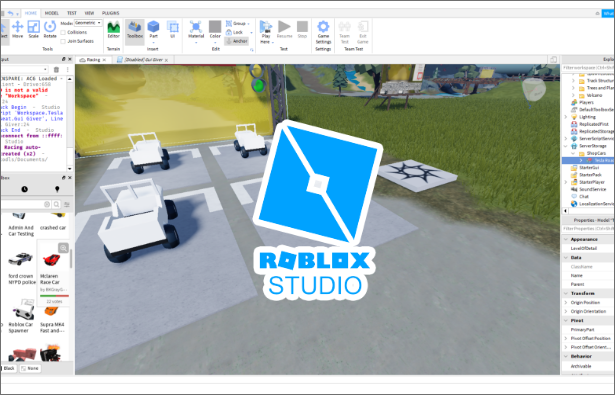Collapse the Pivot properties section

coord(566,320)
